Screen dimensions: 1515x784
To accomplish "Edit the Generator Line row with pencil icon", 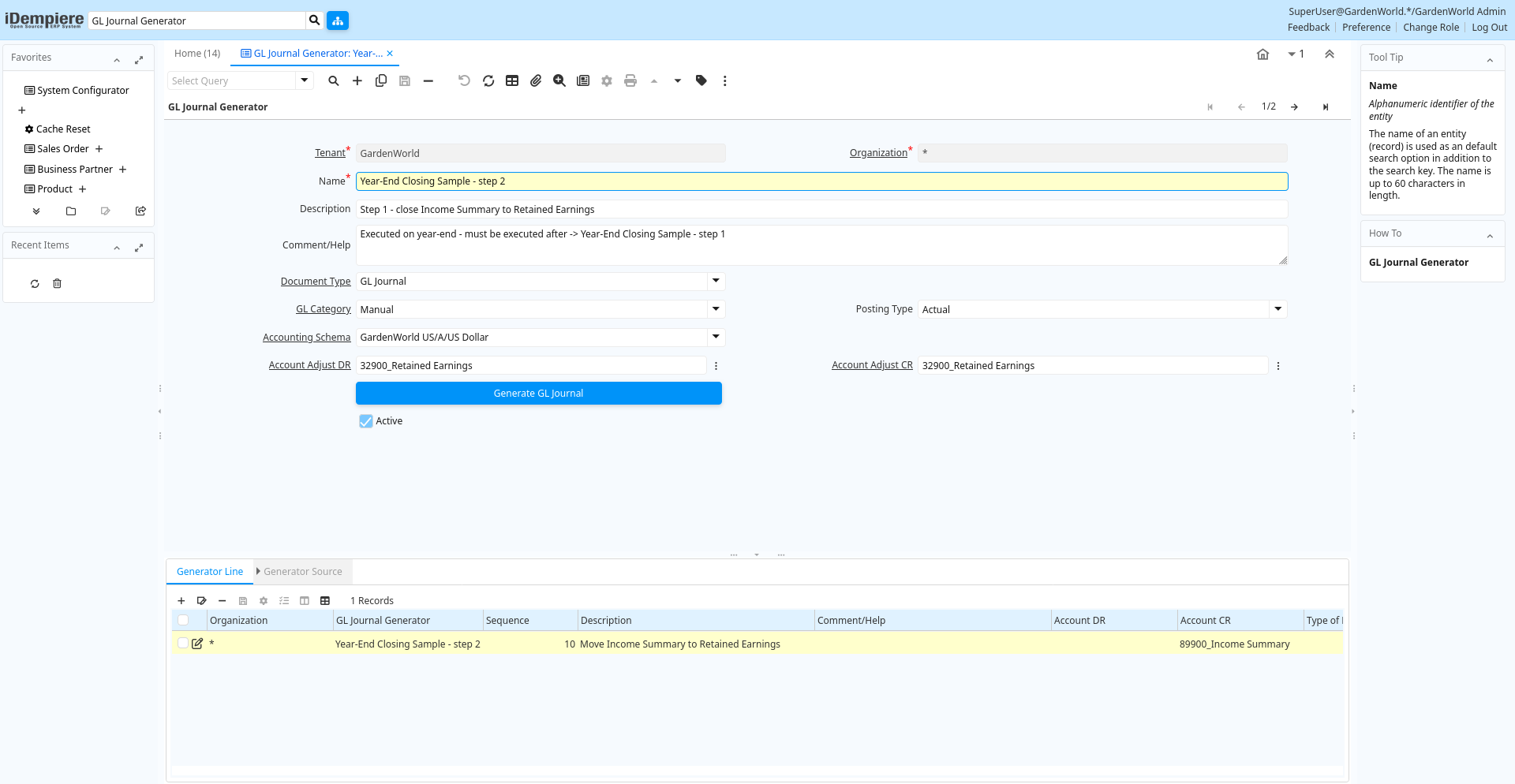I will (197, 644).
